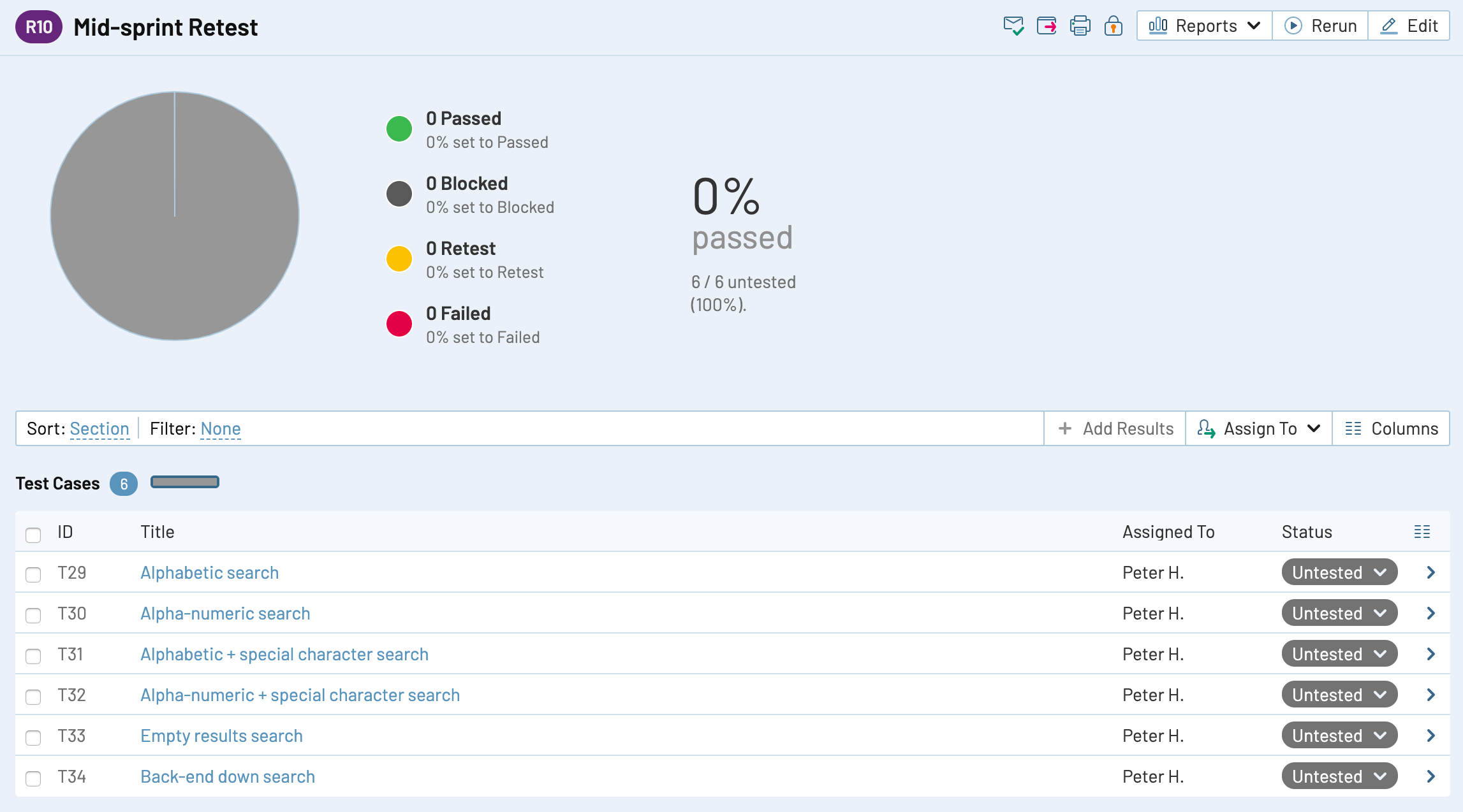
Task: Click the gray untested pie chart
Action: coord(174,216)
